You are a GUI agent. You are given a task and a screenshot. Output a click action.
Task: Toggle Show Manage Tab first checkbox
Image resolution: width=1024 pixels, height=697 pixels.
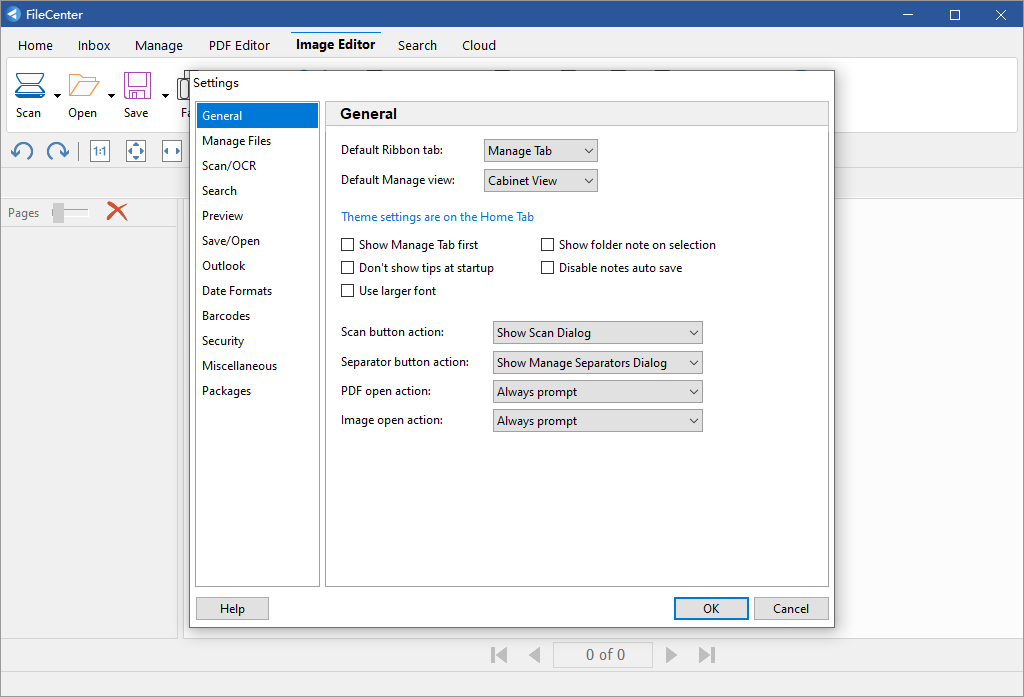[348, 245]
